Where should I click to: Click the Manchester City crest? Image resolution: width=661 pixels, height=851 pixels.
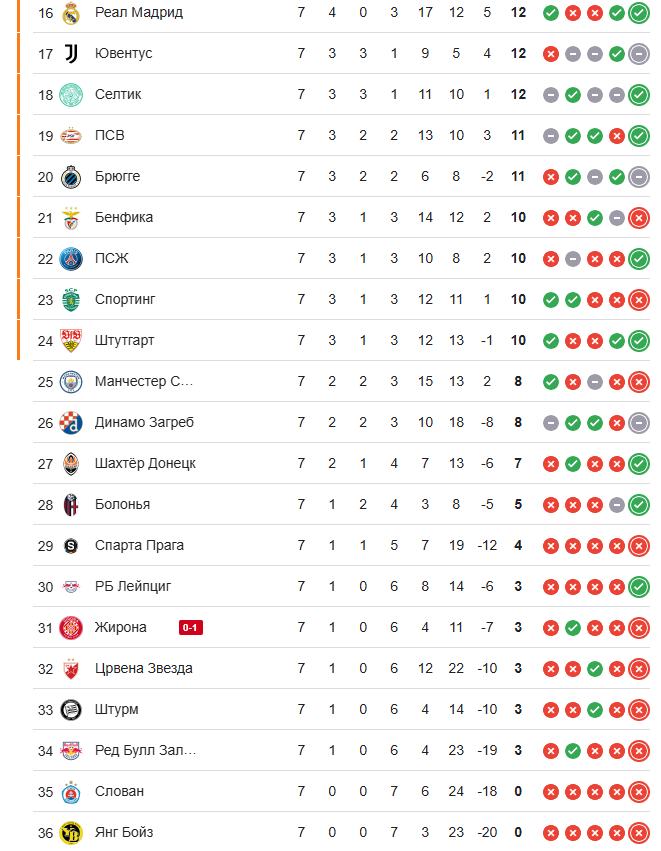coord(71,382)
